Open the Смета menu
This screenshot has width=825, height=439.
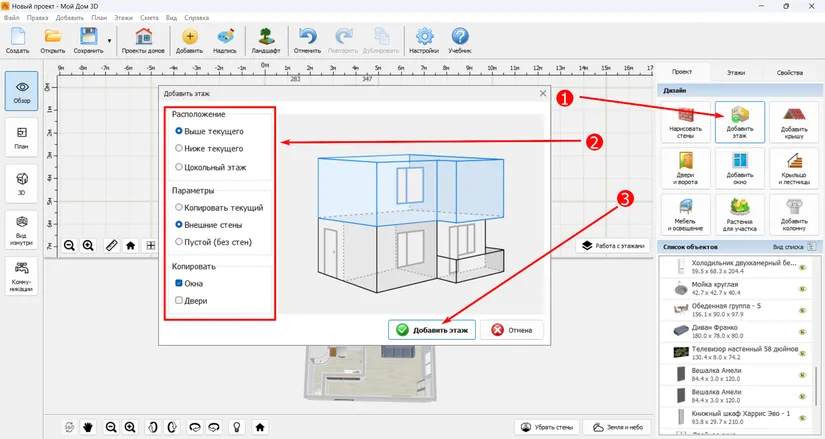pos(149,17)
